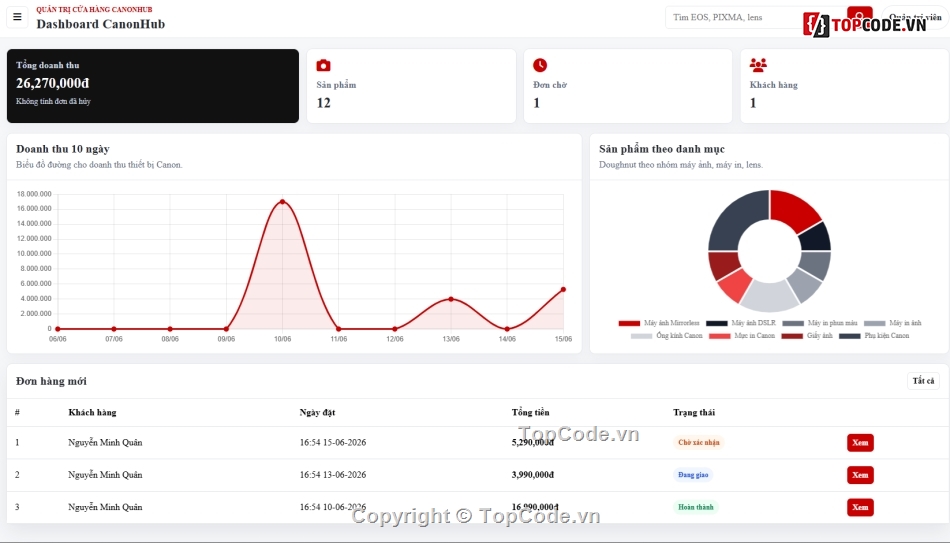The width and height of the screenshot is (950, 543).
Task: Click the camera icon on Sản phẩm card
Action: (x=324, y=65)
